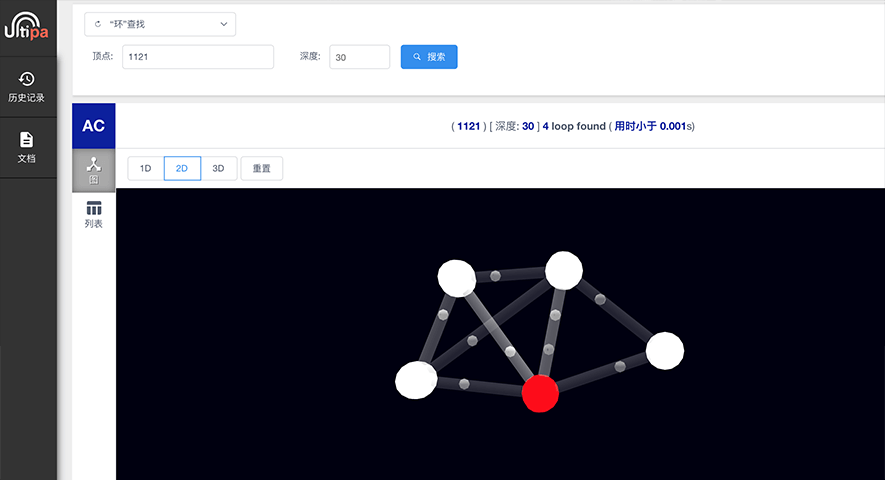Select the bottom-left white node

(x=416, y=380)
